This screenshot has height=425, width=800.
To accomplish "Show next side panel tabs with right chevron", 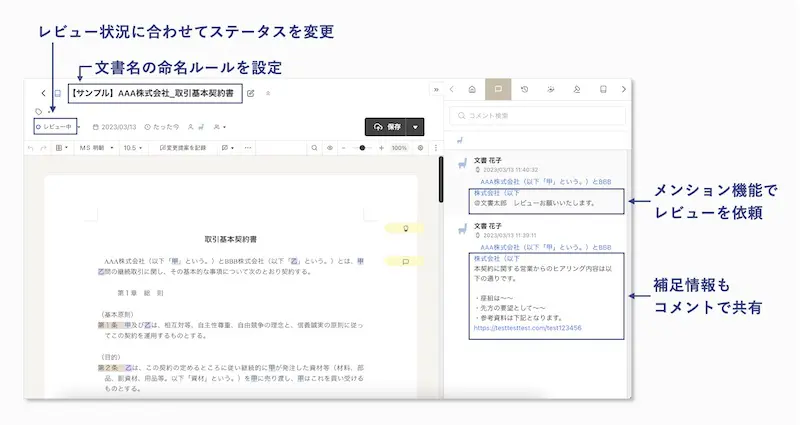I will [x=623, y=89].
